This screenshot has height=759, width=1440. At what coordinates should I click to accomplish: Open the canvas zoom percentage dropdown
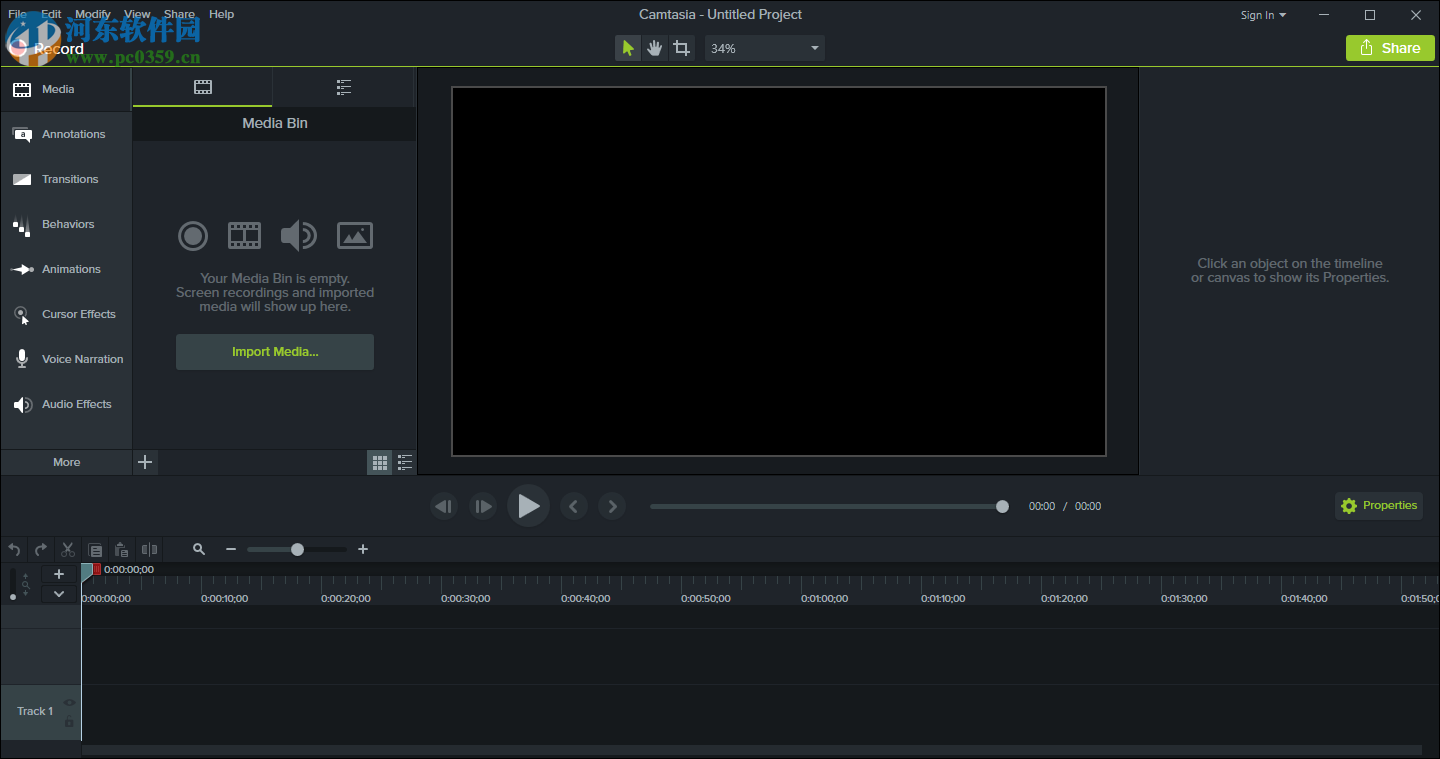pyautogui.click(x=764, y=47)
